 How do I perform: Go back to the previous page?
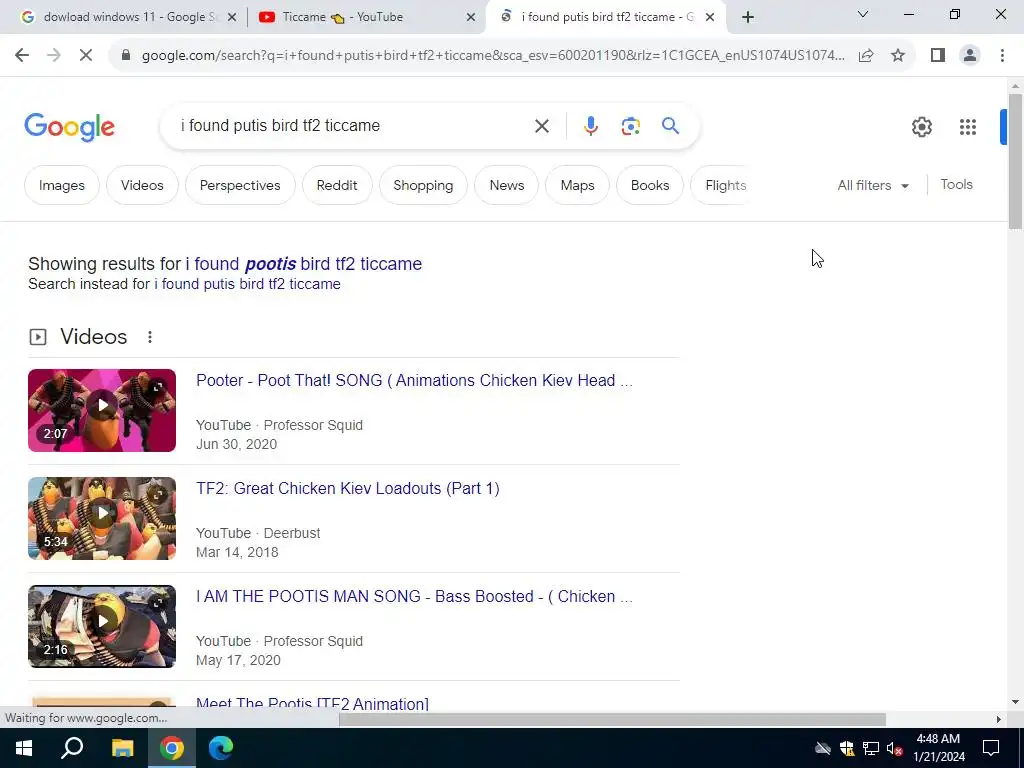pyautogui.click(x=22, y=56)
